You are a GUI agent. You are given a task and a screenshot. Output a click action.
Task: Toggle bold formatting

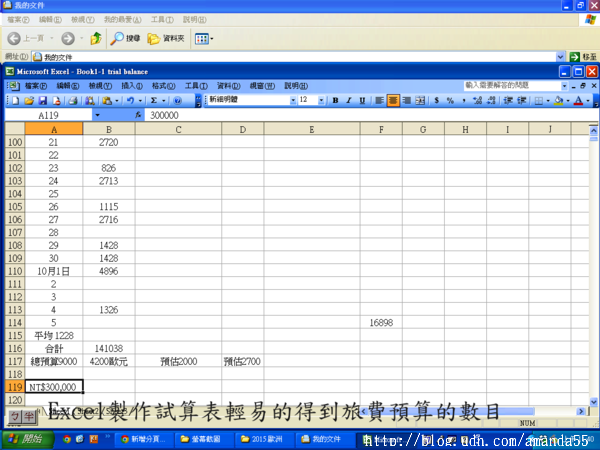pos(335,101)
